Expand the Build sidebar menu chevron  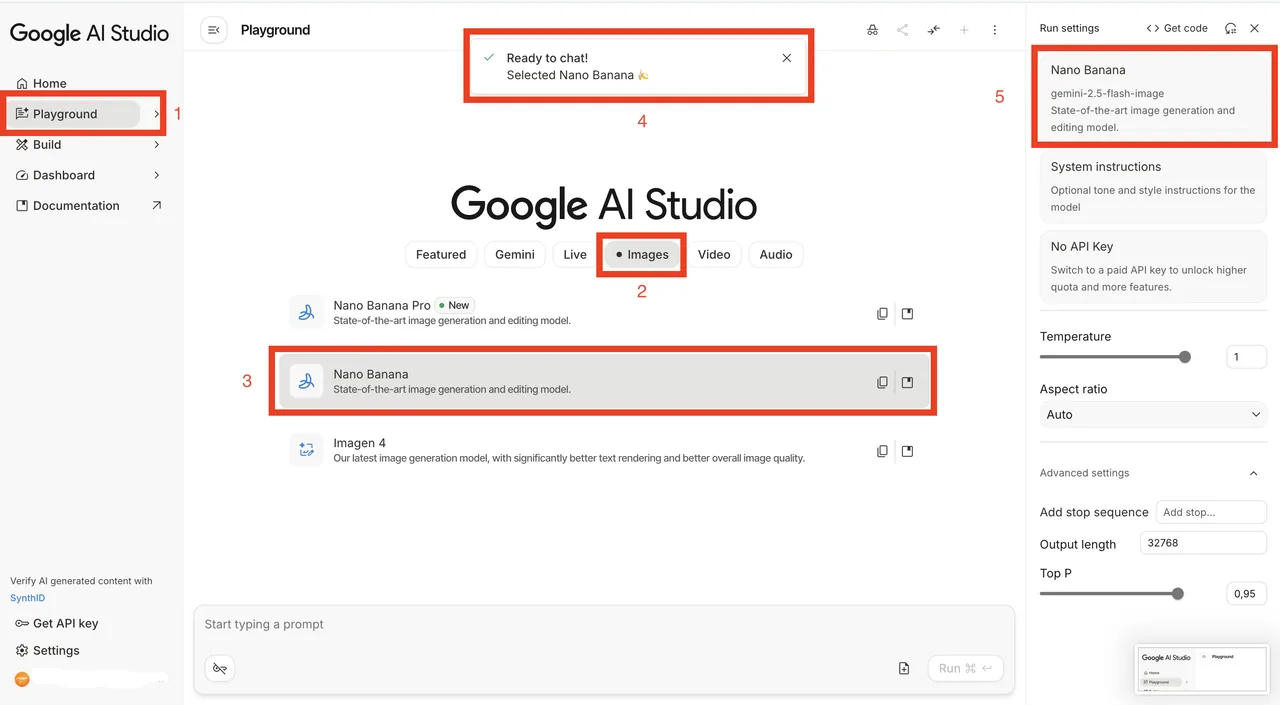[x=157, y=145]
